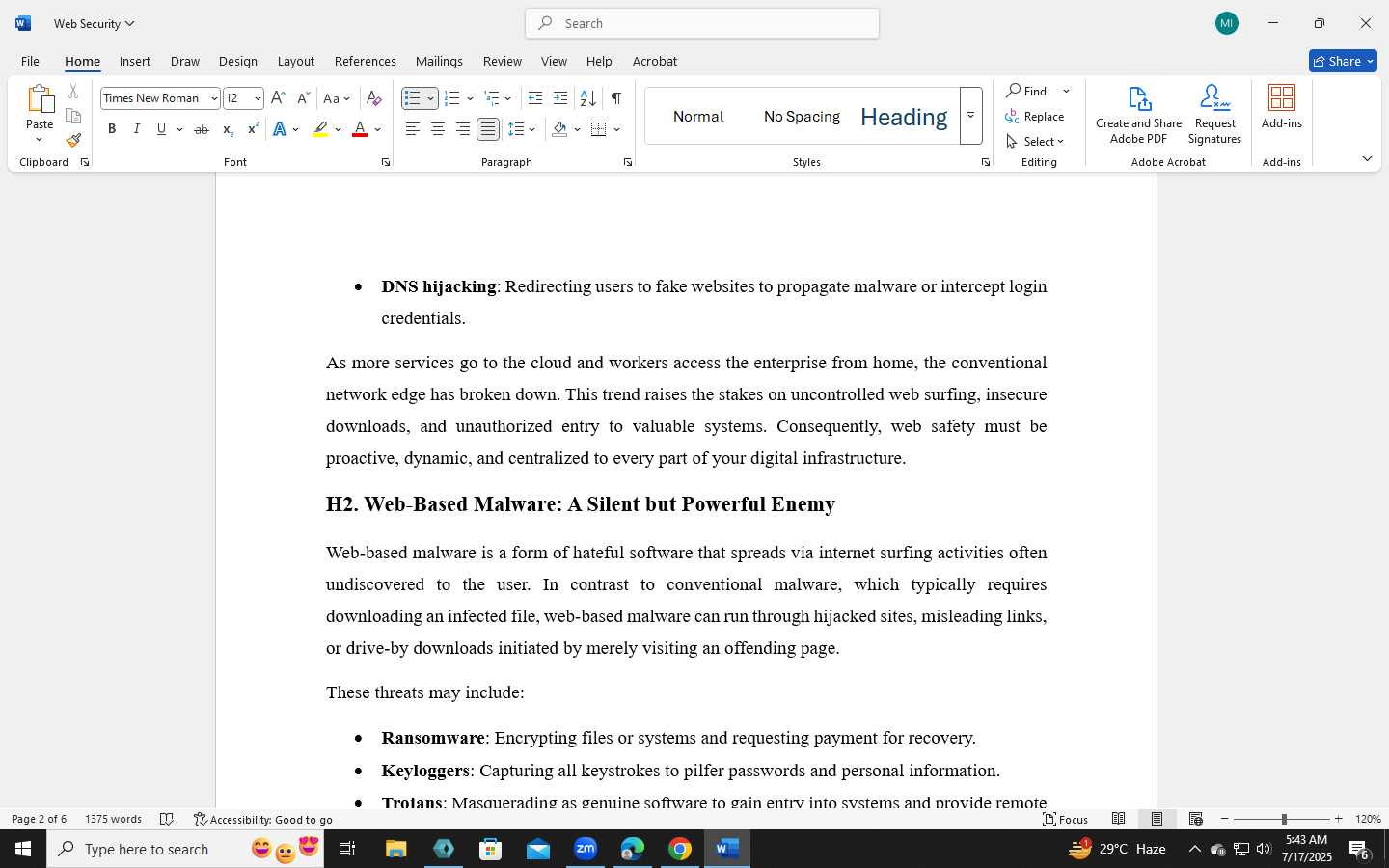Screen dimensions: 1389x868
Task: Align text left
Action: [x=413, y=129]
